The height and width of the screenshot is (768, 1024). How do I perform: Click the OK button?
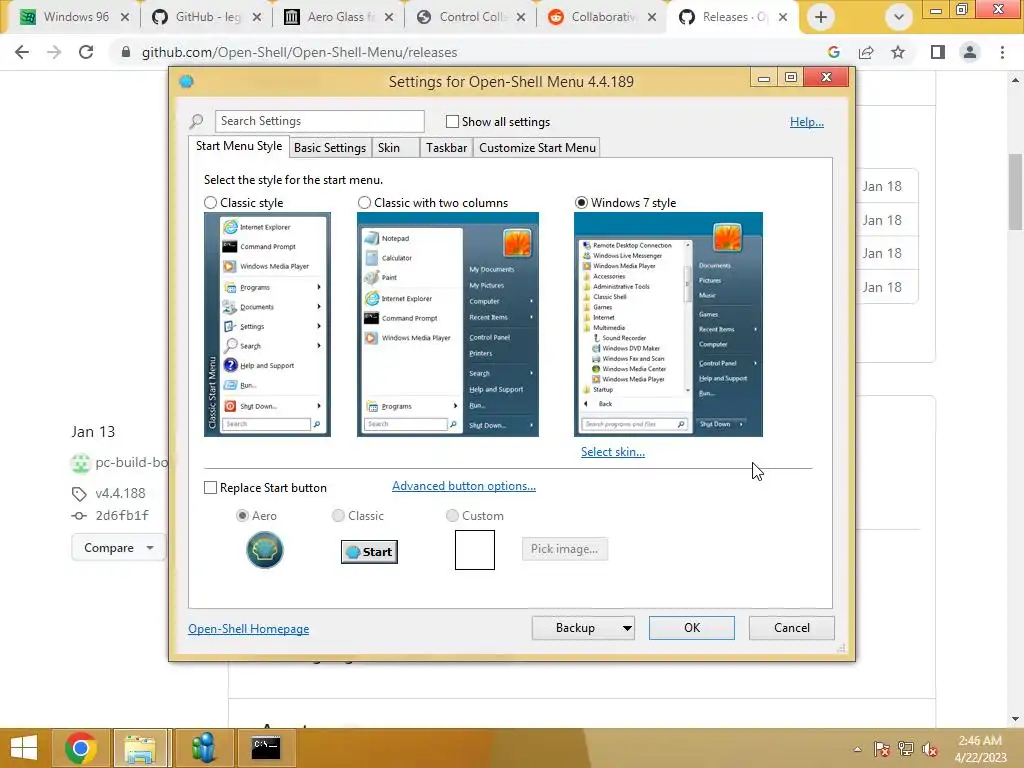pos(692,628)
